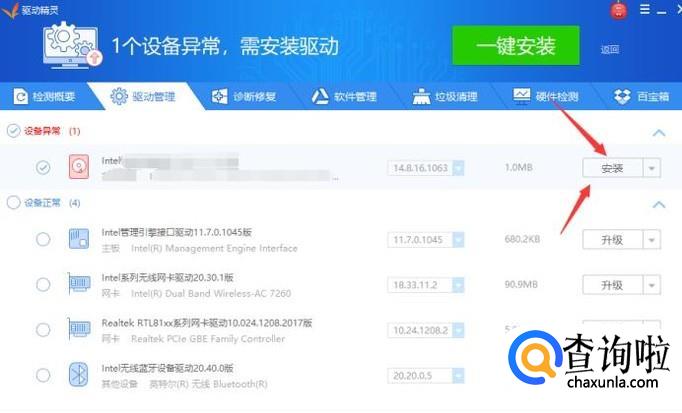Switch to 检测概要 tab
Screen dimensions: 682x413
click(44, 96)
